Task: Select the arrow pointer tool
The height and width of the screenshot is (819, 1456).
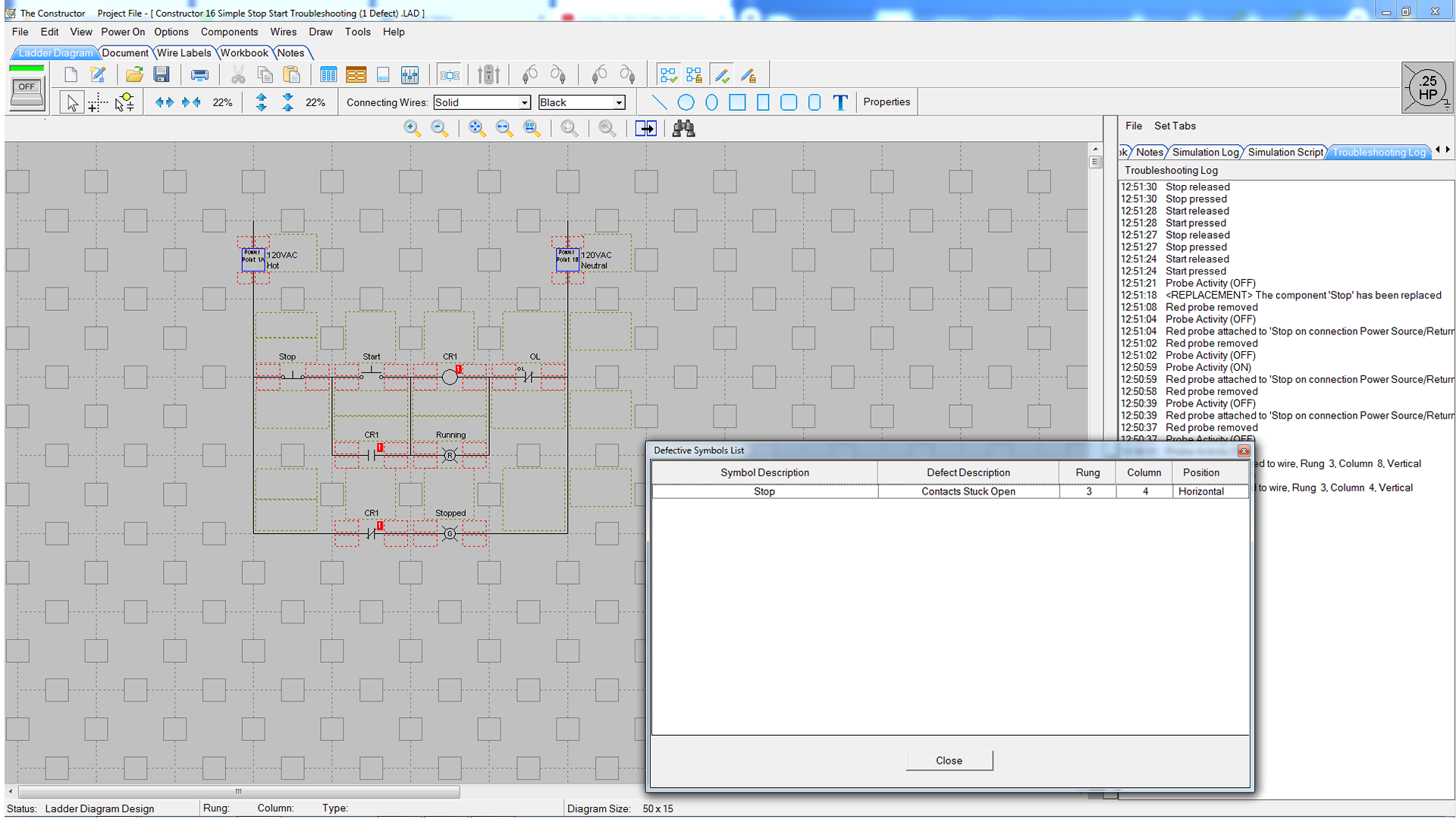Action: pos(71,102)
